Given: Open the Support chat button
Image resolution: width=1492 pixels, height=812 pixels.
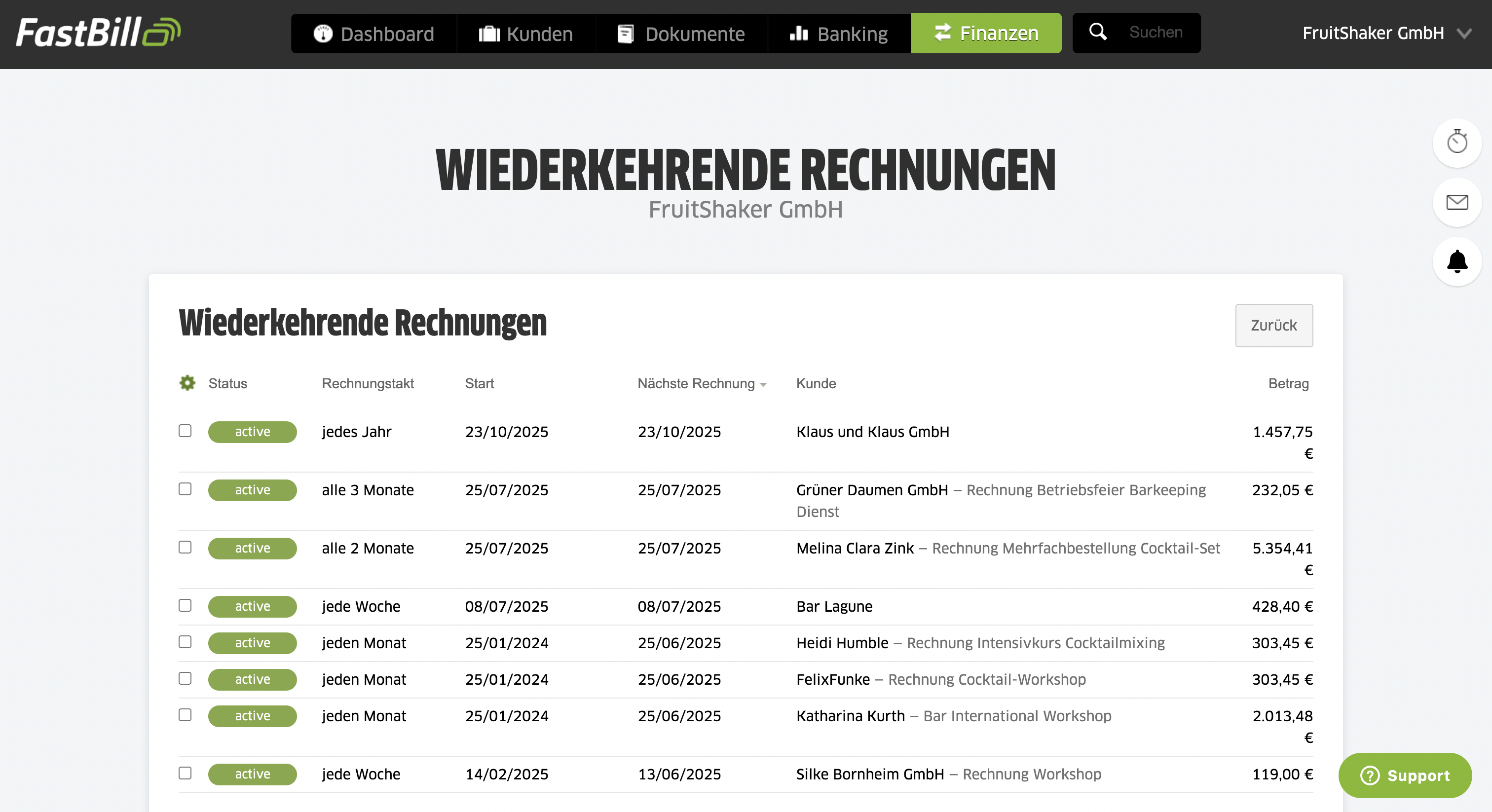Looking at the screenshot, I should pos(1405,775).
